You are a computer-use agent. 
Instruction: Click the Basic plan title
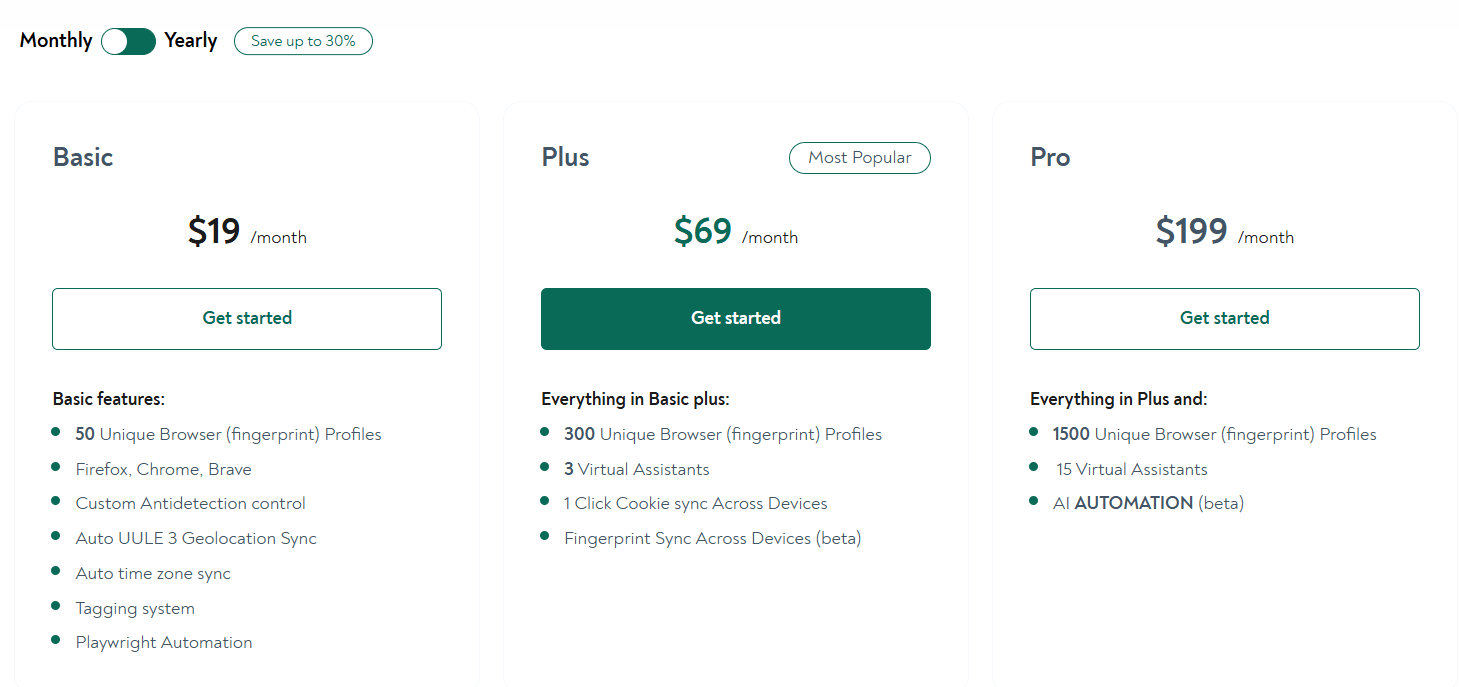(83, 157)
